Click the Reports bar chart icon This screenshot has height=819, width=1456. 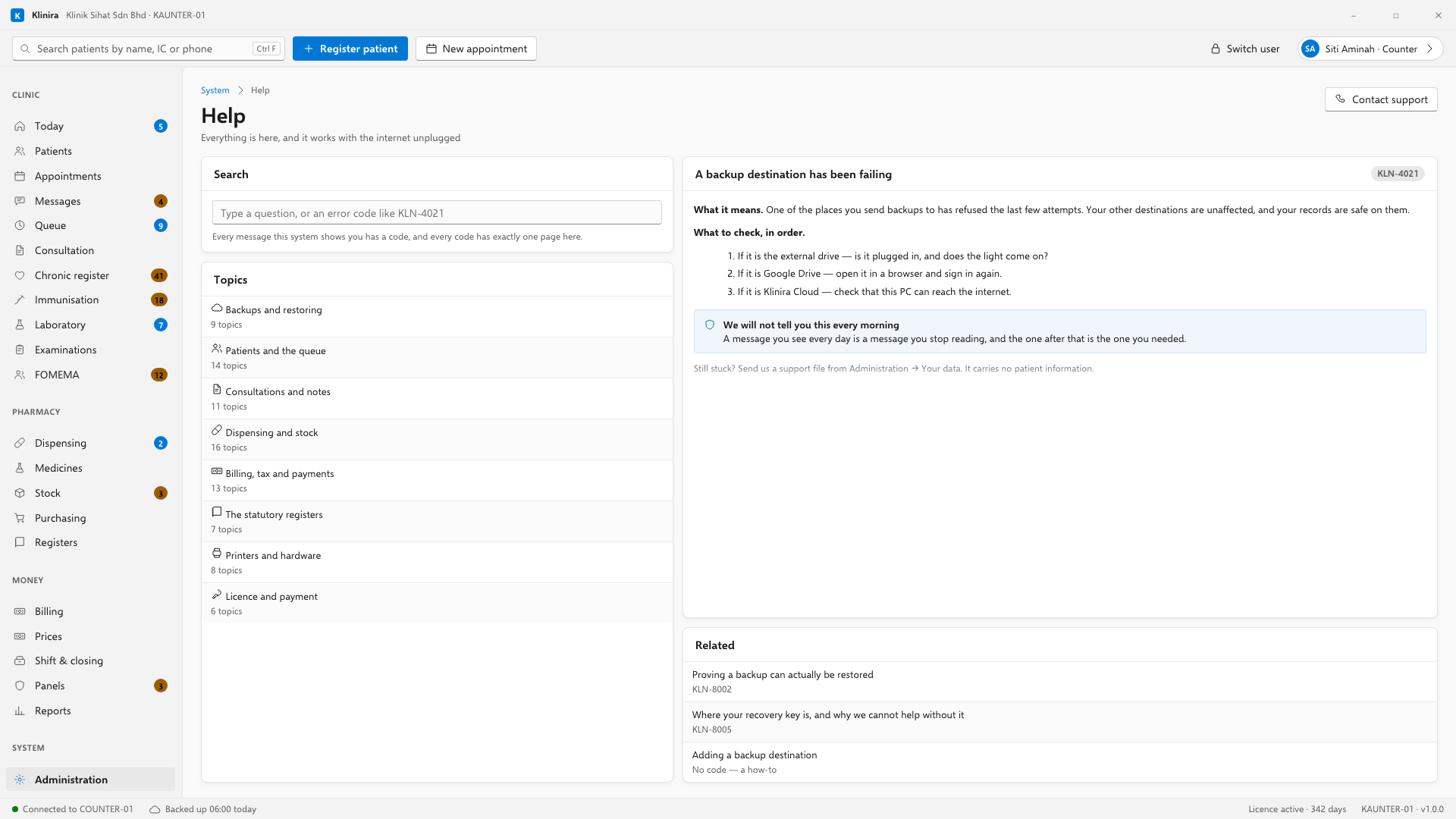coord(20,711)
